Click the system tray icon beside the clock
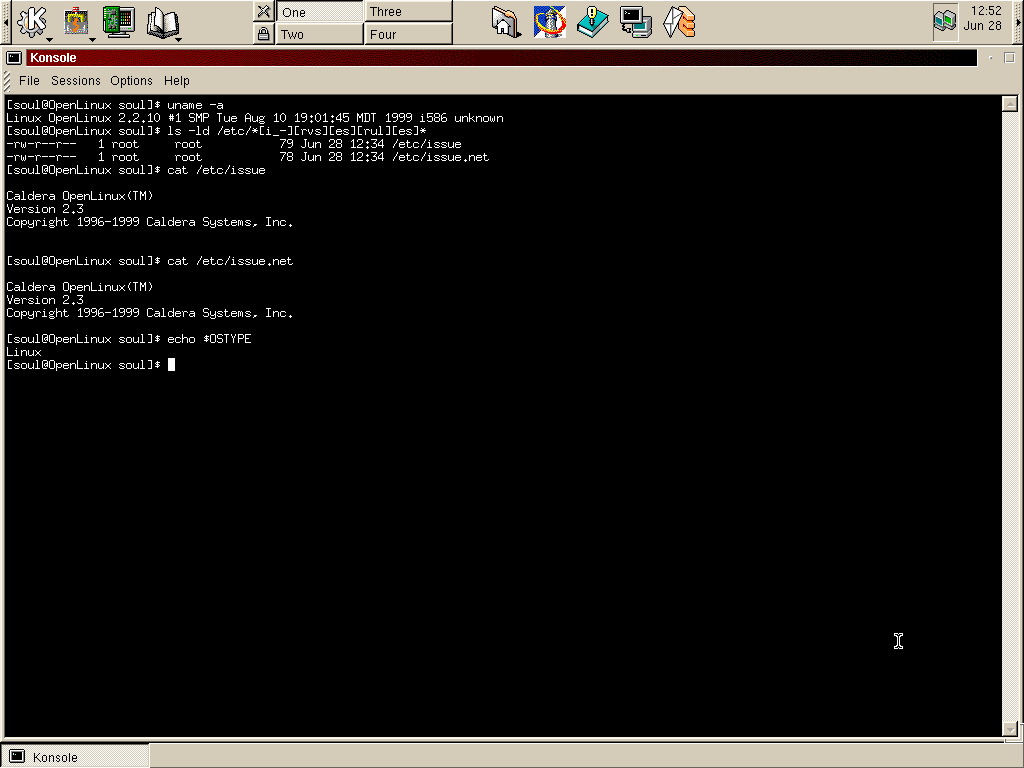The image size is (1024, 768). (x=944, y=22)
